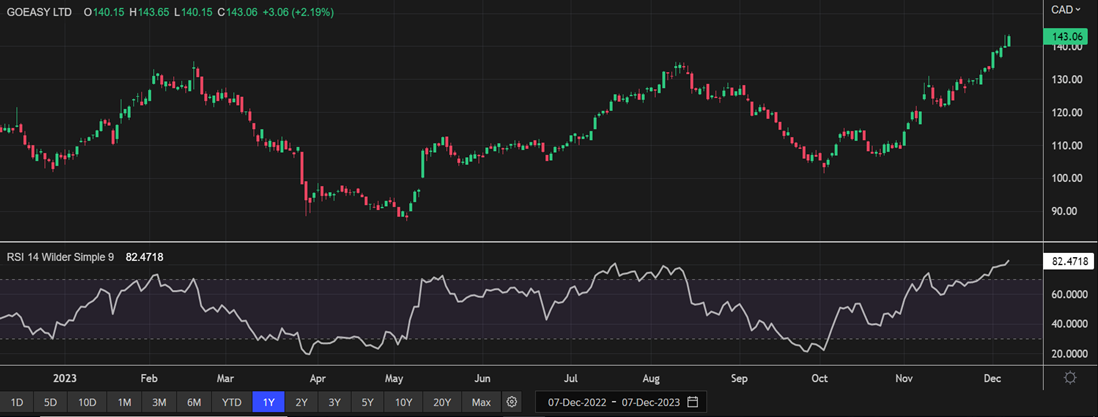This screenshot has width=1098, height=417.
Task: Switch to 10D time range
Action: click(87, 402)
